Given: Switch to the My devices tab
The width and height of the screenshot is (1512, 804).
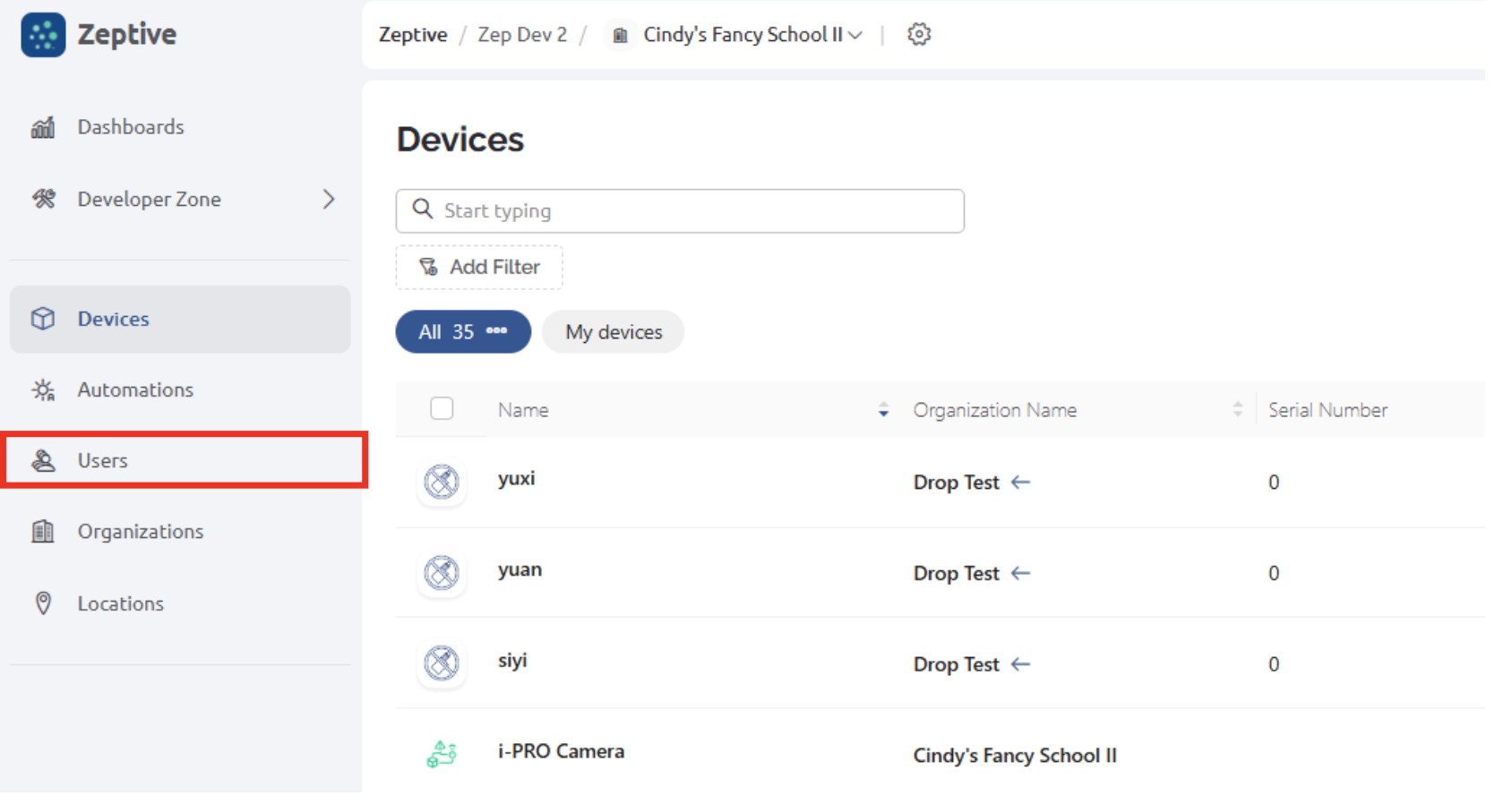Looking at the screenshot, I should pyautogui.click(x=614, y=332).
